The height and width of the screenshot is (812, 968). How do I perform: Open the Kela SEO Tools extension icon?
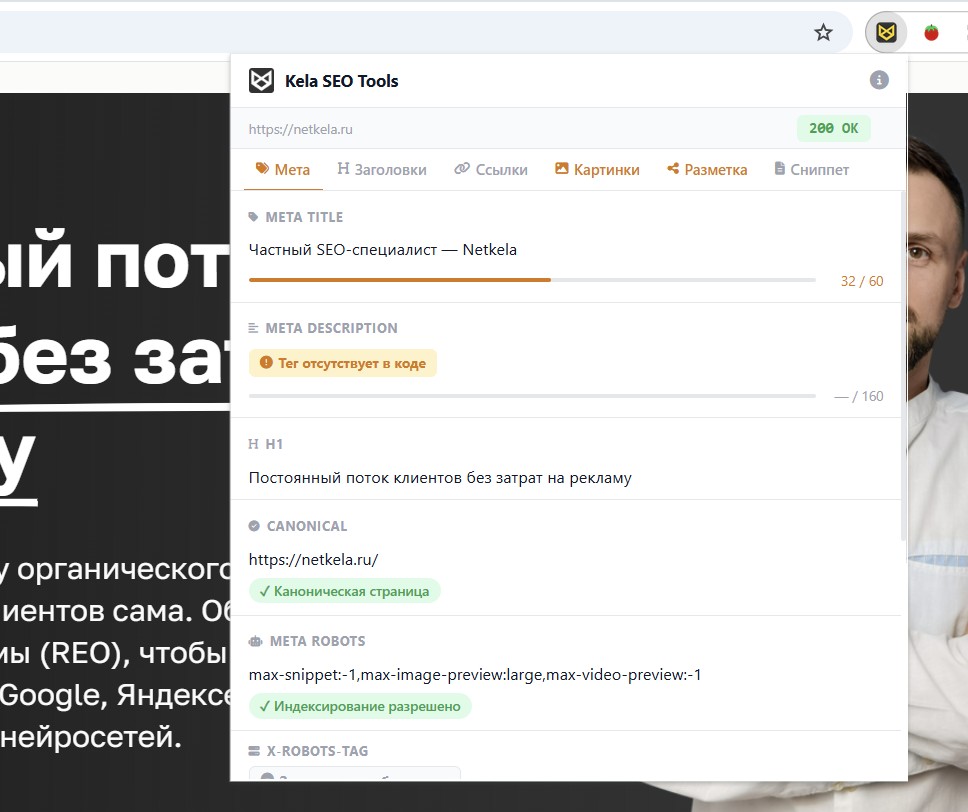(x=886, y=32)
